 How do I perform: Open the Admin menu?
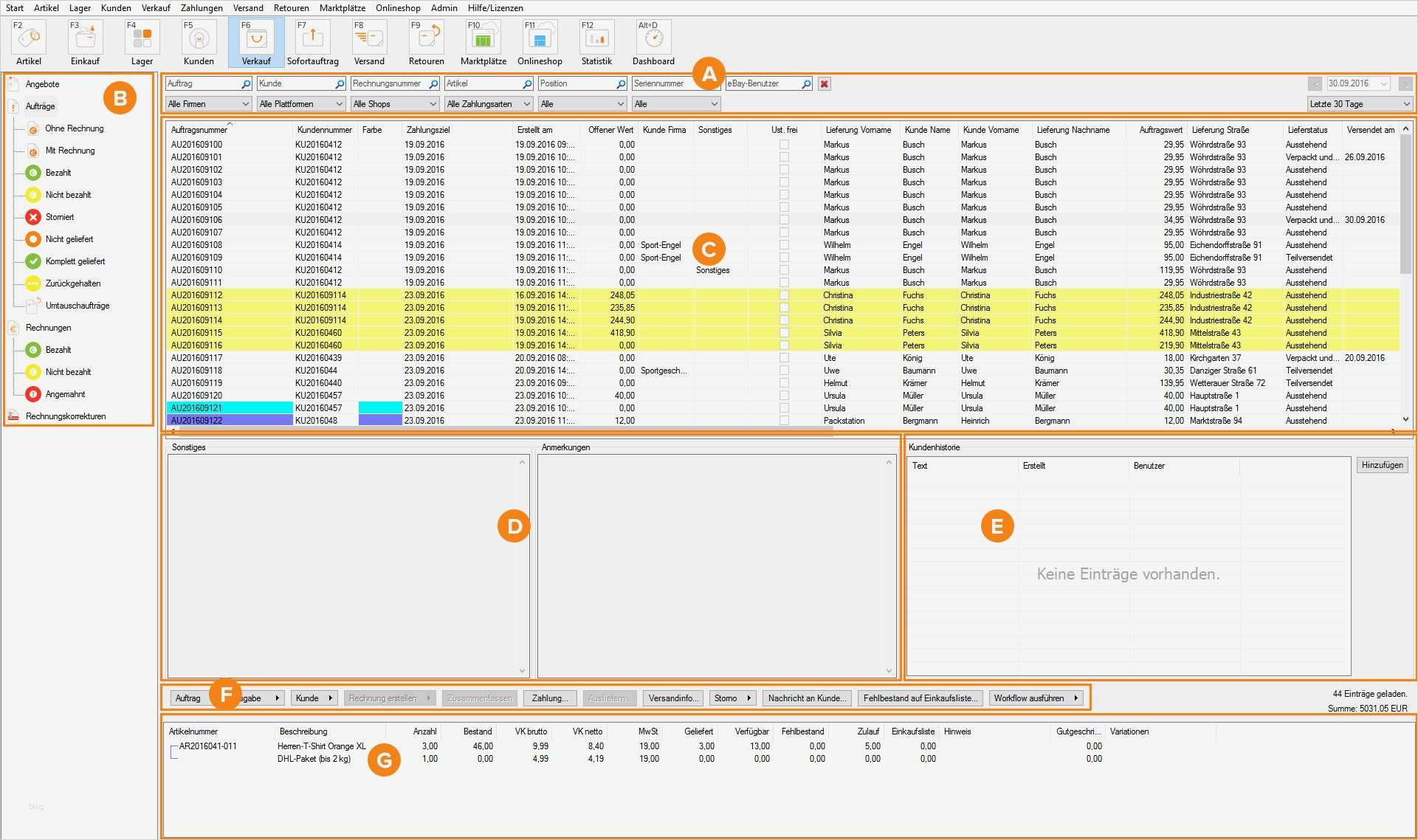[444, 8]
